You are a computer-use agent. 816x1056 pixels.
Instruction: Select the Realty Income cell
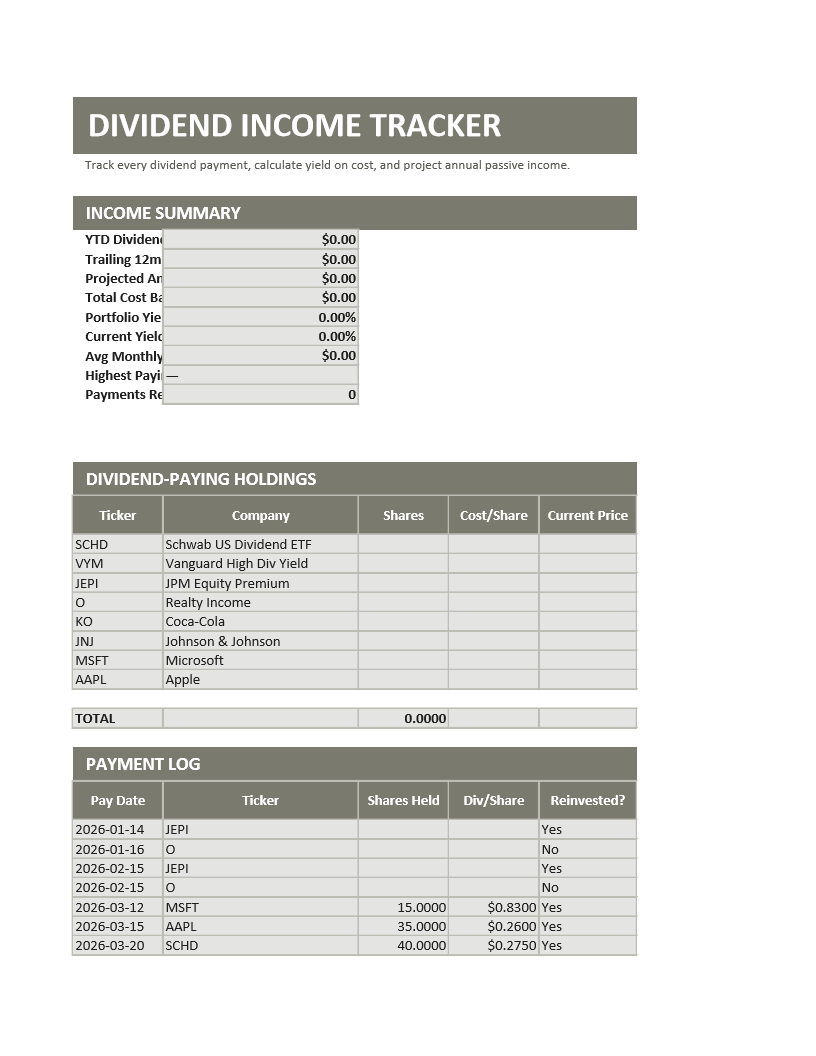click(x=261, y=602)
